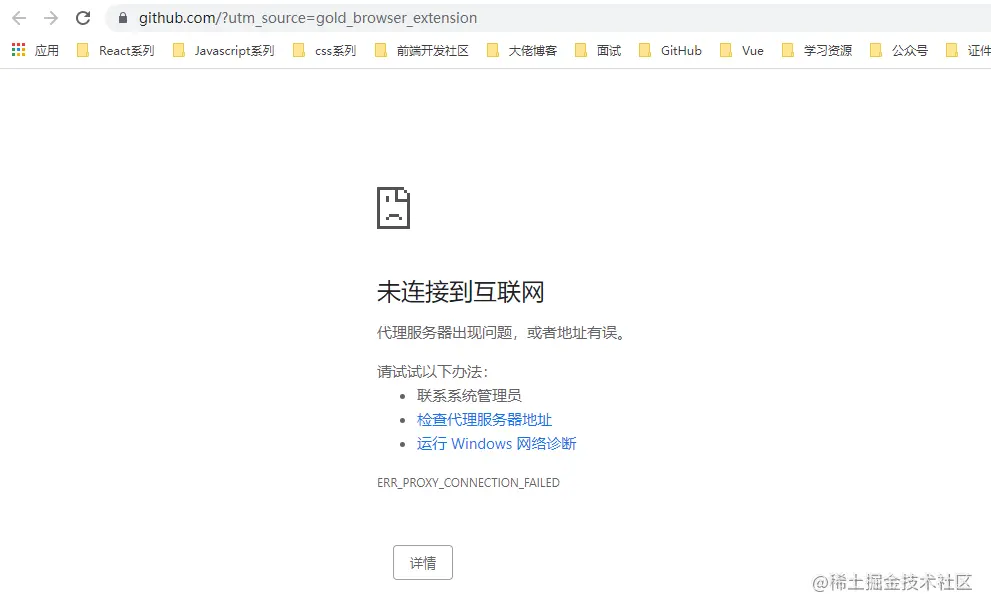Click the 未连接到互联网 heading

click(x=460, y=292)
